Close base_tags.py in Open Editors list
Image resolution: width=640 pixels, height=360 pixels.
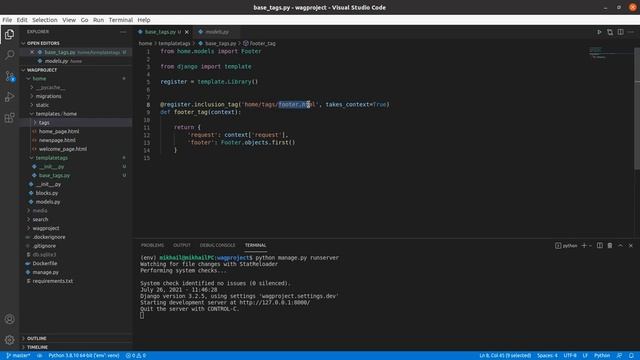click(32, 52)
